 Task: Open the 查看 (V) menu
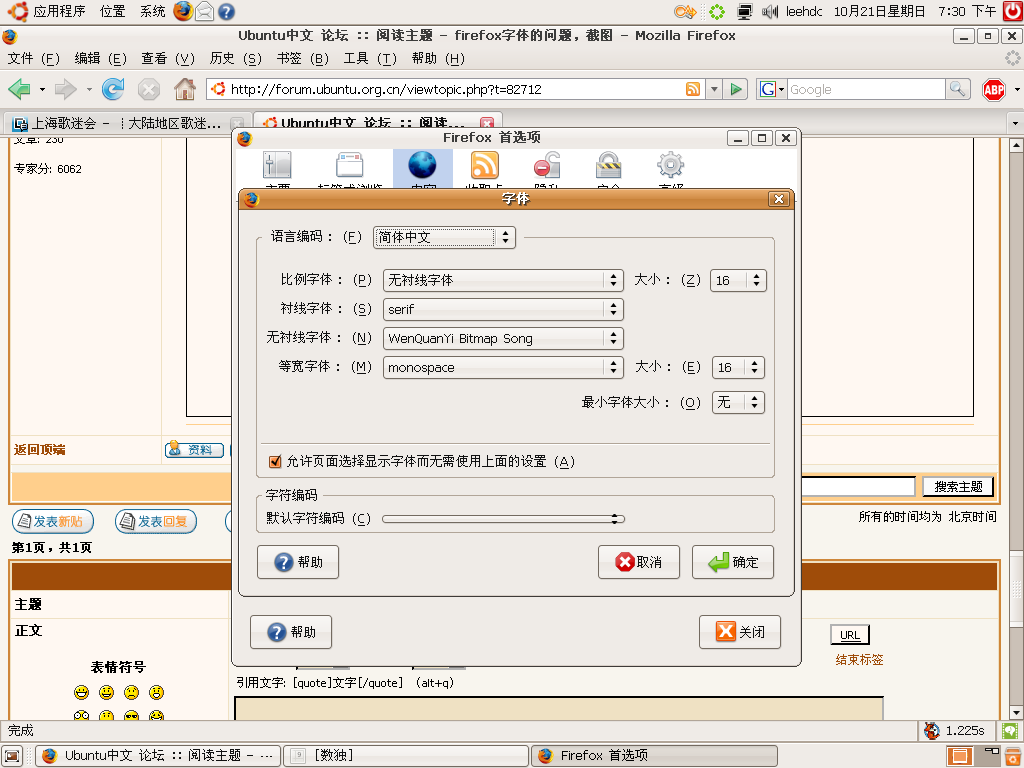[x=168, y=59]
